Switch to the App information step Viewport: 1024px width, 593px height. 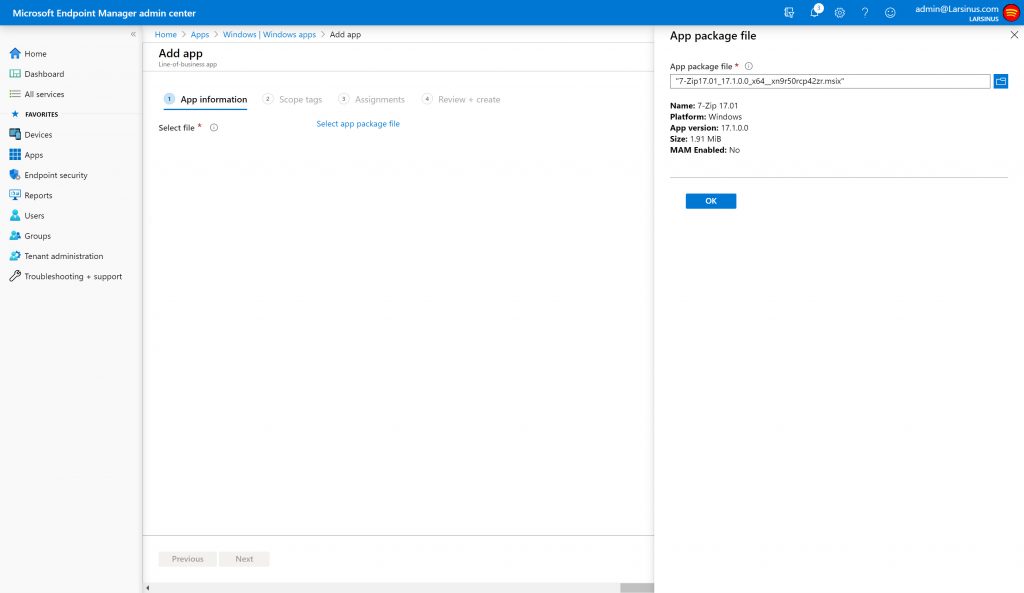206,99
